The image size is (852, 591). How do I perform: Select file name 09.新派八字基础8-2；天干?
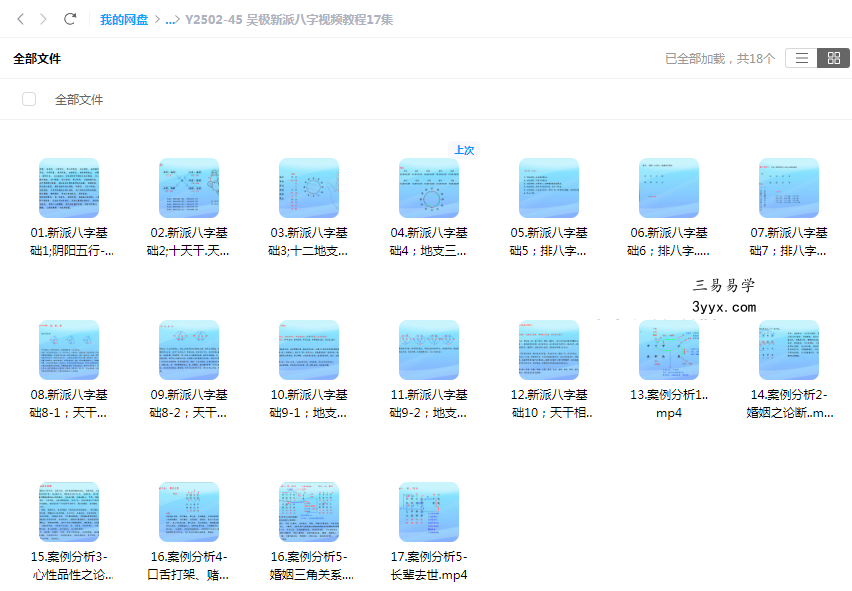click(x=189, y=404)
